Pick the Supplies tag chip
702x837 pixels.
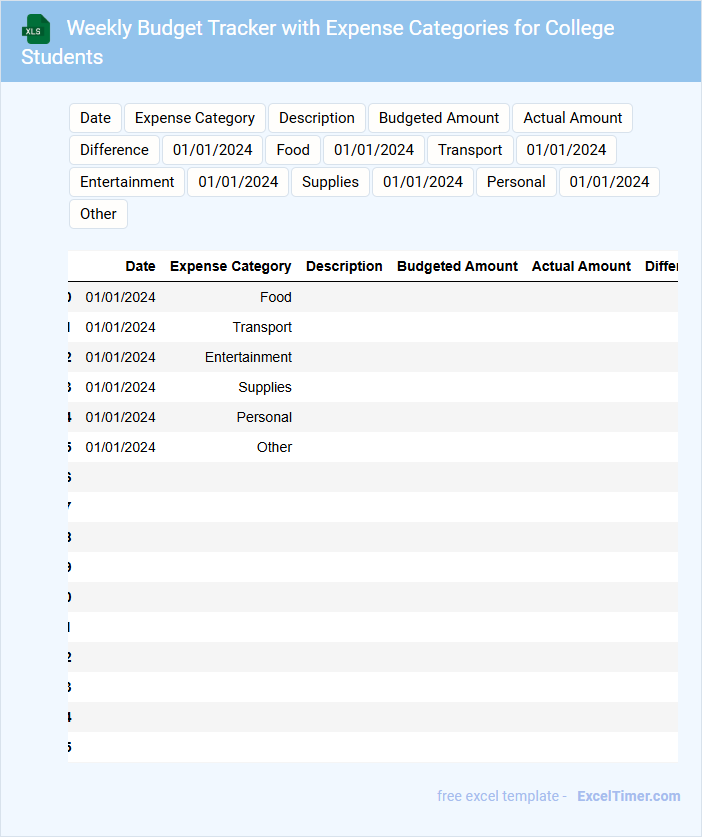(330, 182)
